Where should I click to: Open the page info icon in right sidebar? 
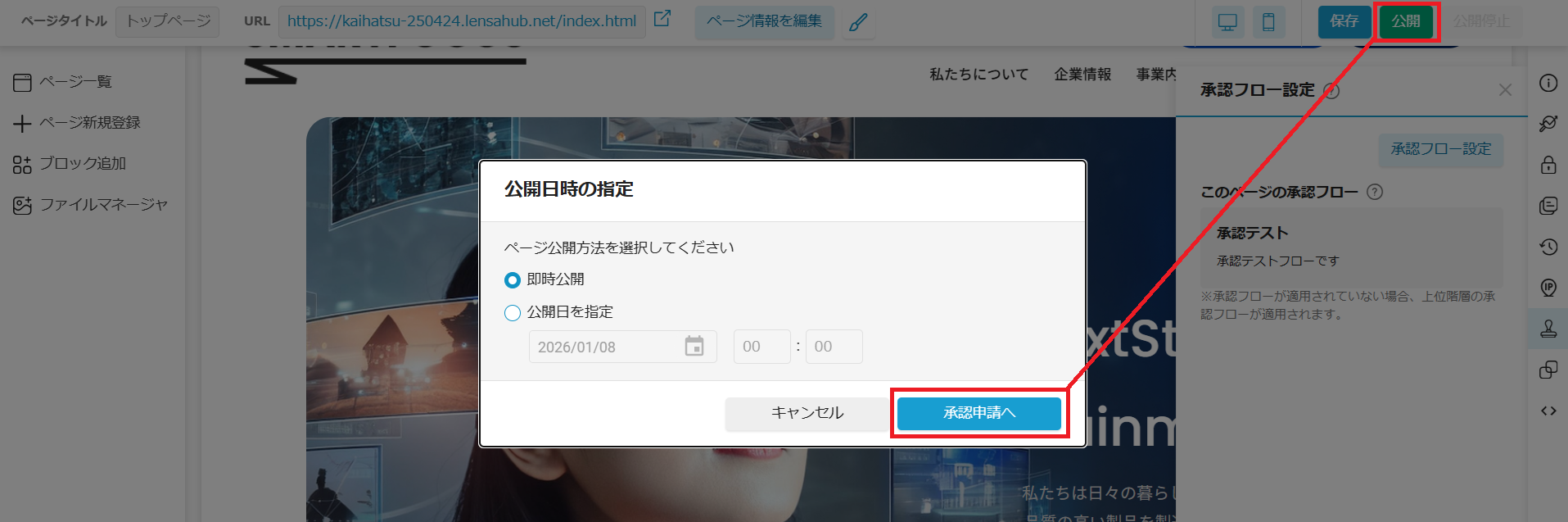tap(1548, 83)
